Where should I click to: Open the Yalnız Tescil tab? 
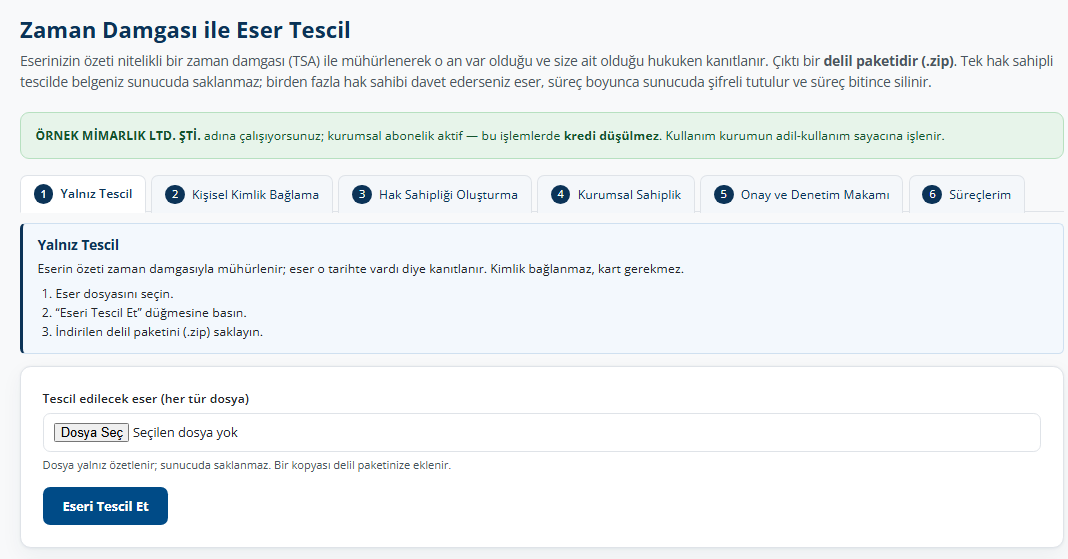[x=83, y=194]
